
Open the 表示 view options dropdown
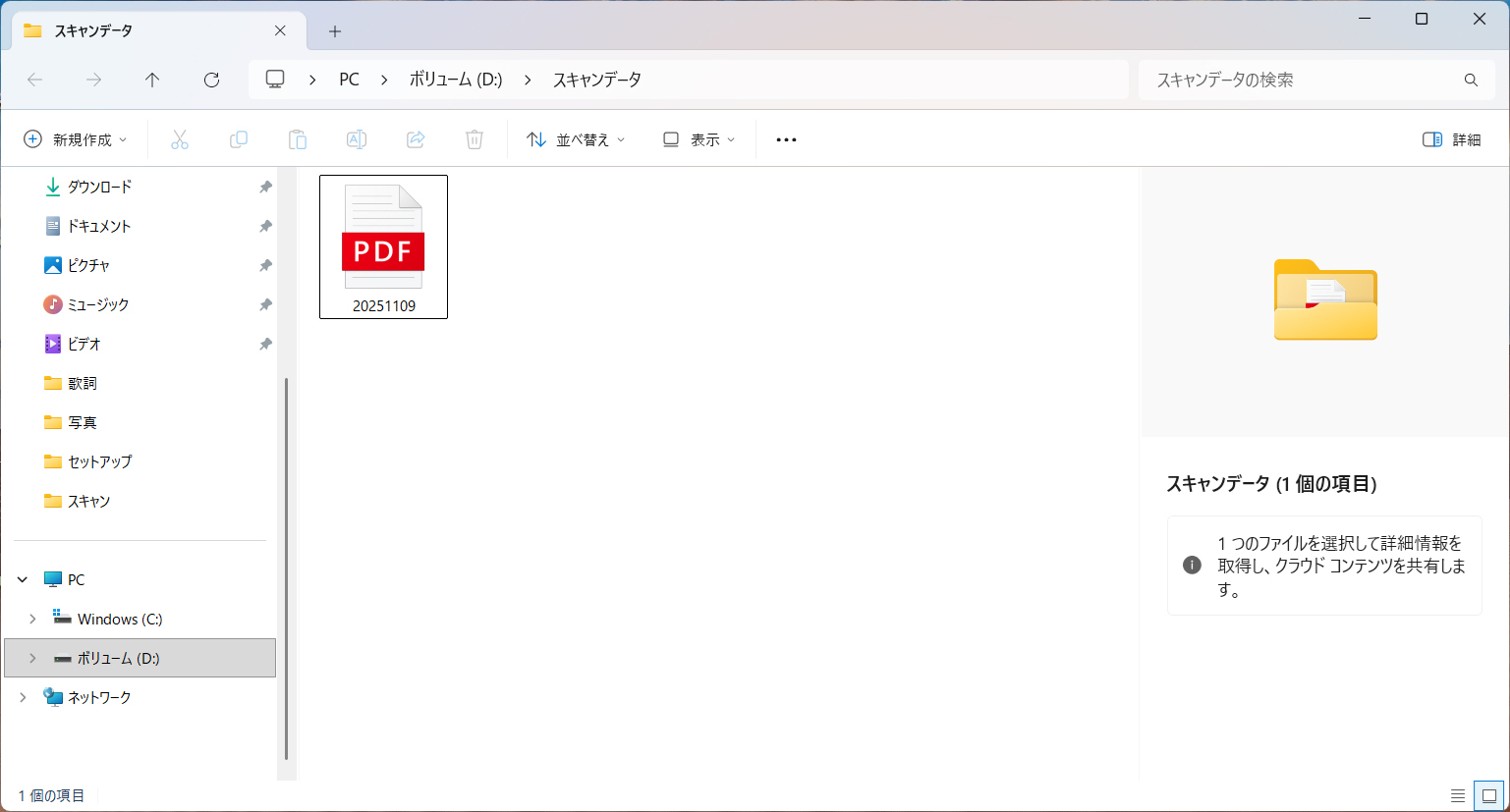coord(698,138)
